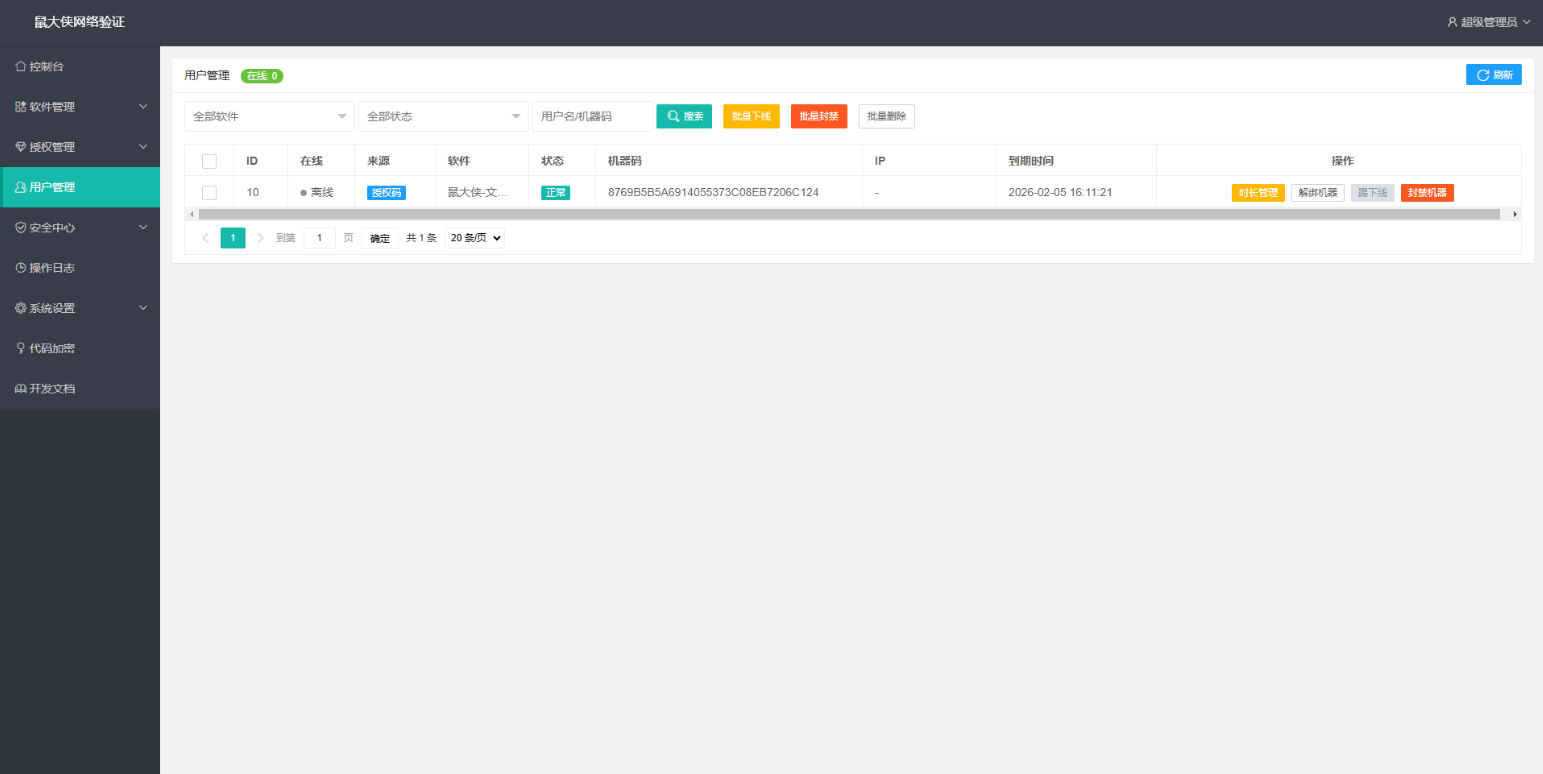Open the 全部软件 dropdown filter
1543x774 pixels.
(x=269, y=116)
